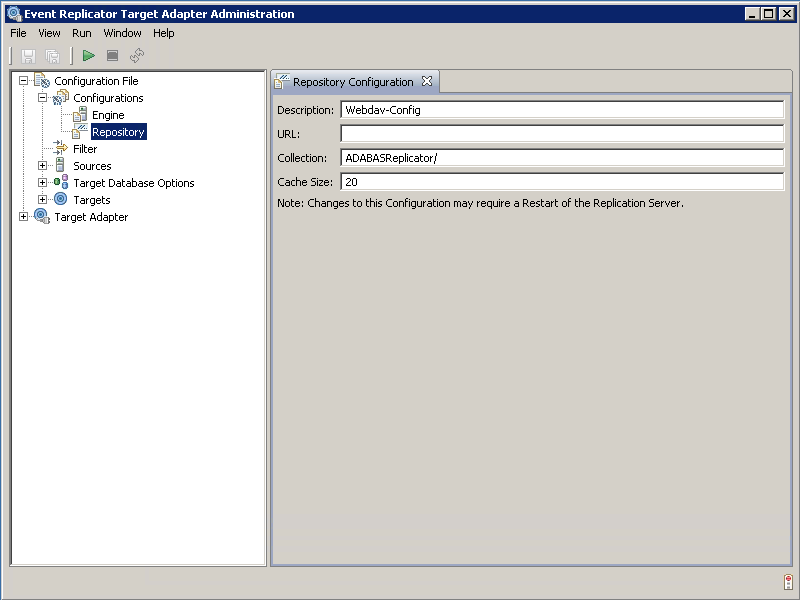Screen dimensions: 800x600
Task: Select the Repository tree item
Action: [118, 132]
